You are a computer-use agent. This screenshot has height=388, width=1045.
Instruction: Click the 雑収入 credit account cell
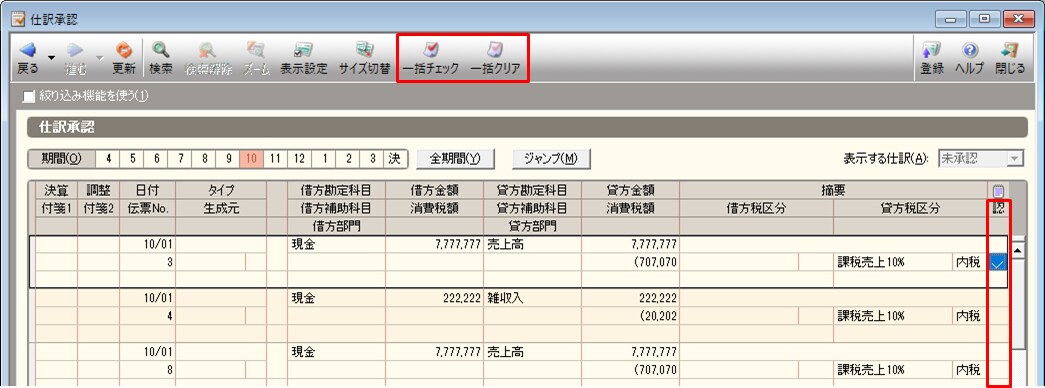[x=532, y=298]
